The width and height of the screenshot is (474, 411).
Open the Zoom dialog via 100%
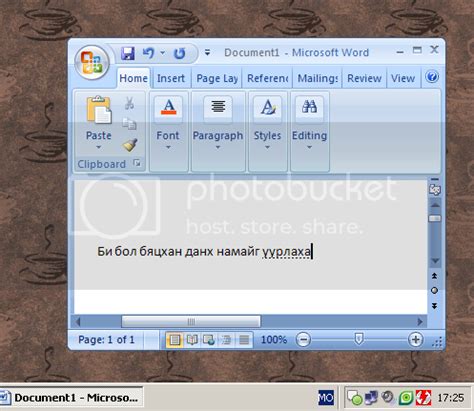274,340
